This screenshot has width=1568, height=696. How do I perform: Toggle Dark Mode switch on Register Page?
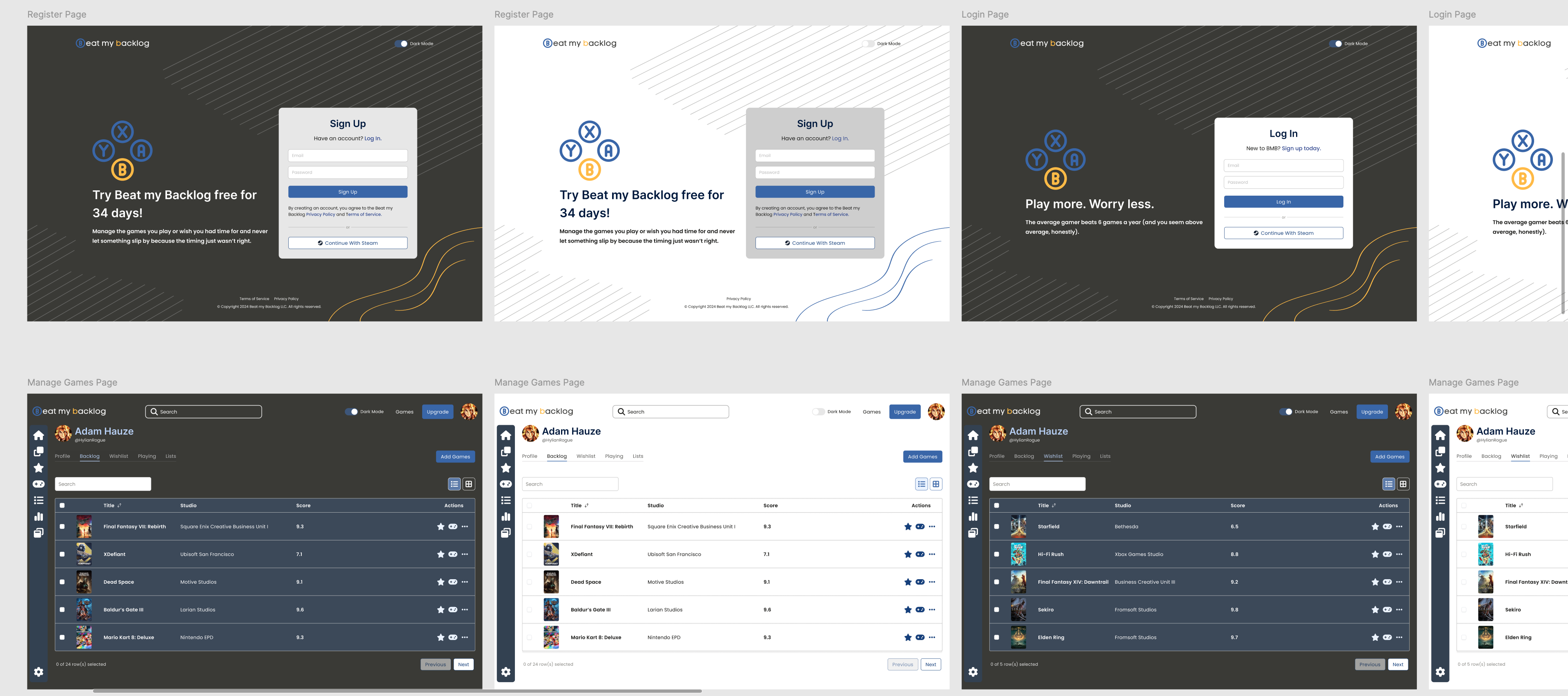click(x=401, y=43)
